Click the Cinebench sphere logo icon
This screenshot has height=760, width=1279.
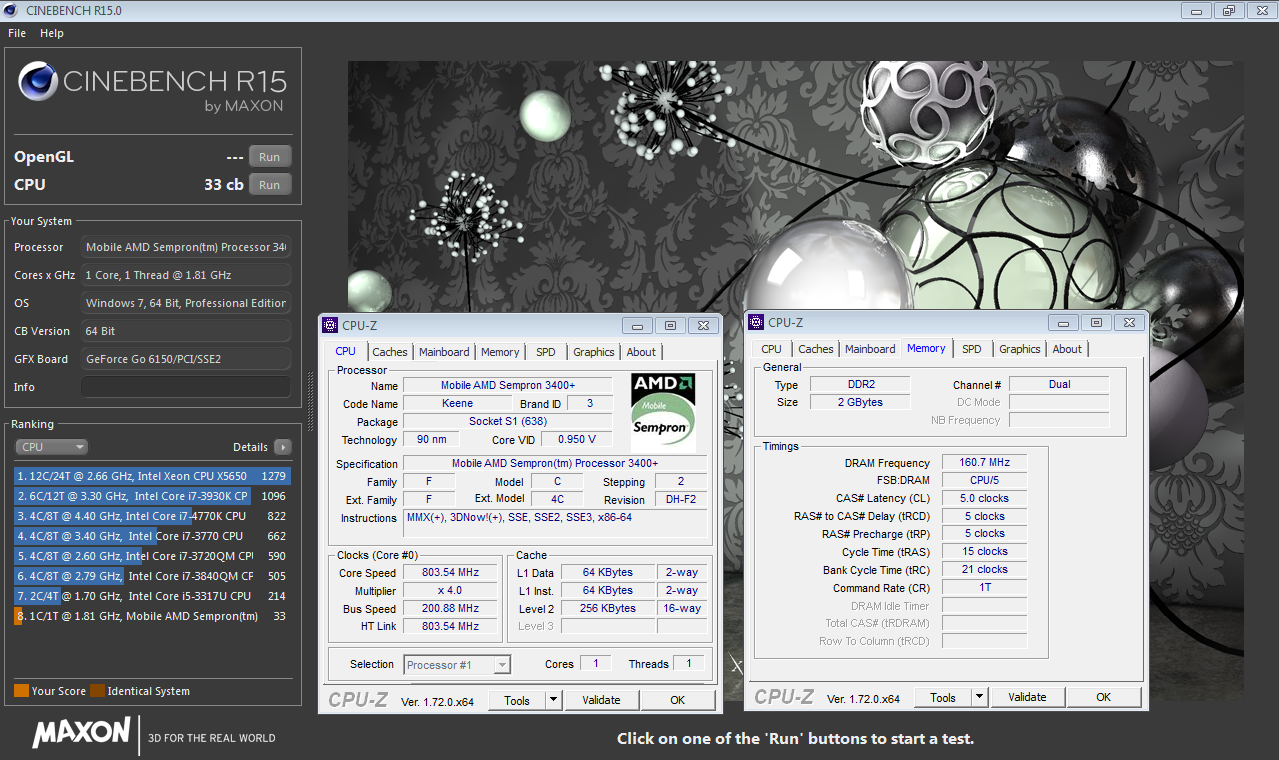[x=38, y=81]
